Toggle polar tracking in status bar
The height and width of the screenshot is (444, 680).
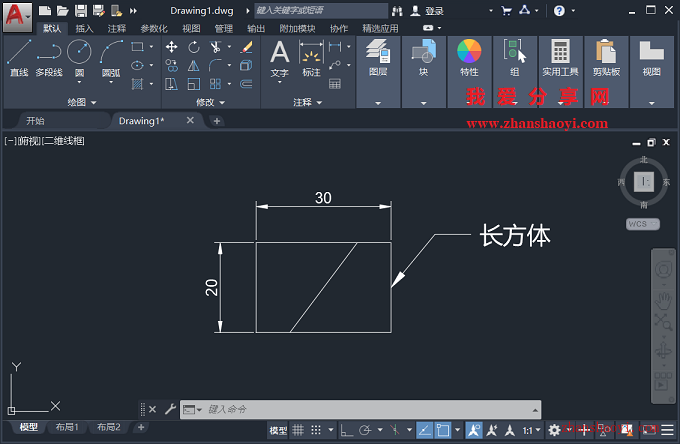365,430
